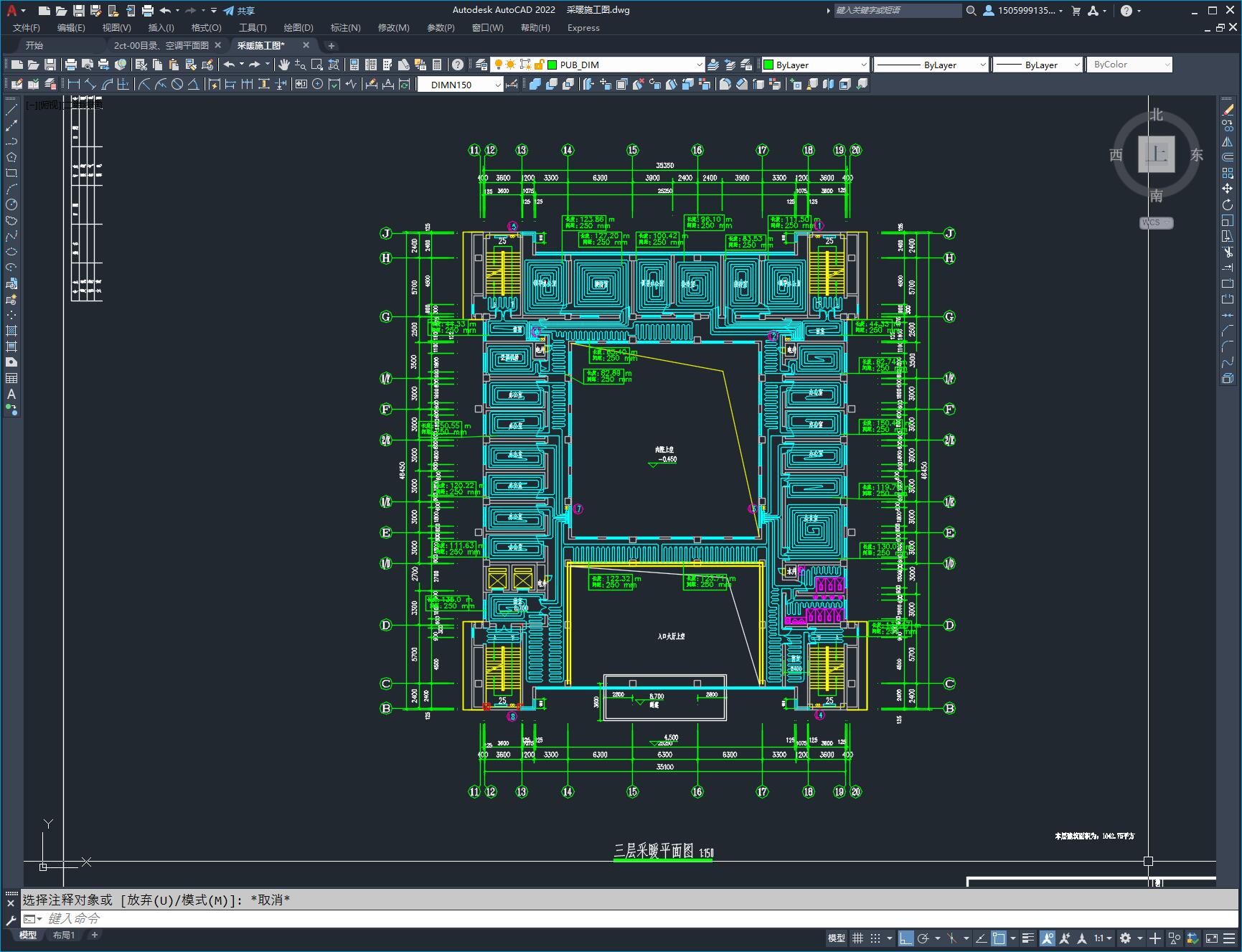Select the Line draw tool
This screenshot has height=952, width=1242.
tap(11, 110)
